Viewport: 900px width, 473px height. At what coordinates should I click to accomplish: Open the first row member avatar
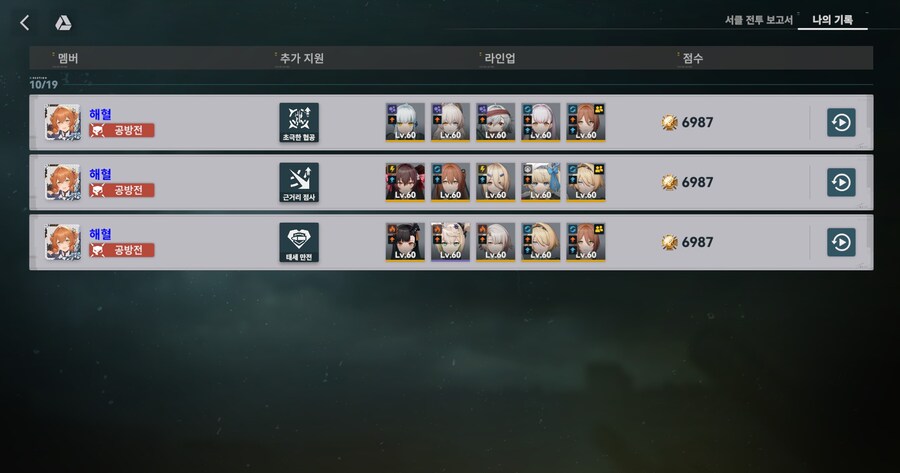(x=63, y=122)
